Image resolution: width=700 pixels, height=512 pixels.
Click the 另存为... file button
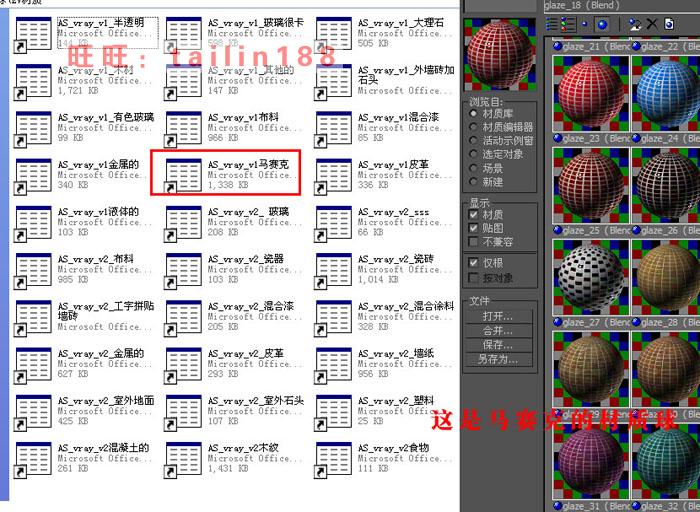click(x=500, y=359)
